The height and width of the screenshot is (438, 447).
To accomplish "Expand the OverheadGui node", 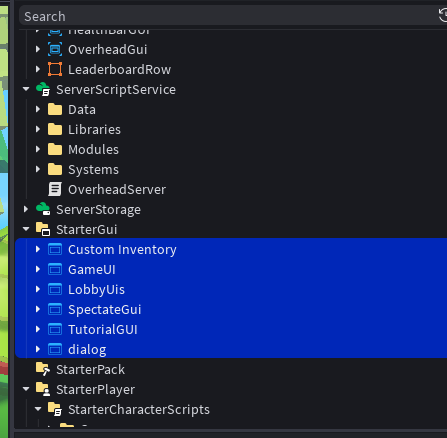I will (38, 49).
